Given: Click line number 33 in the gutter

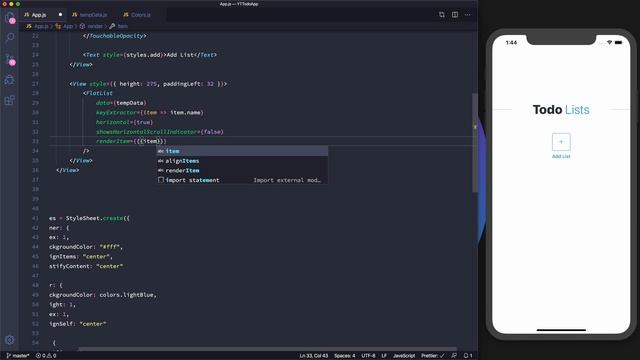Looking at the screenshot, I should pos(36,141).
